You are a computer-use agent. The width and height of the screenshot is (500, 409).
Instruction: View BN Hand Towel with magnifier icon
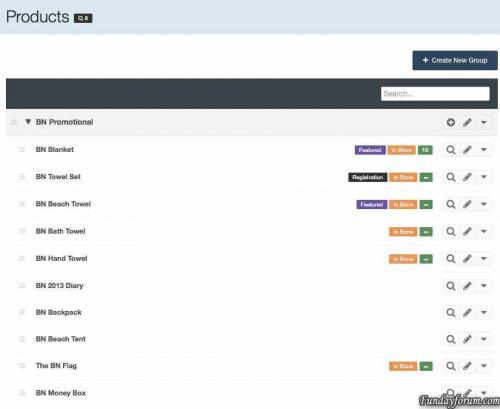coord(451,259)
